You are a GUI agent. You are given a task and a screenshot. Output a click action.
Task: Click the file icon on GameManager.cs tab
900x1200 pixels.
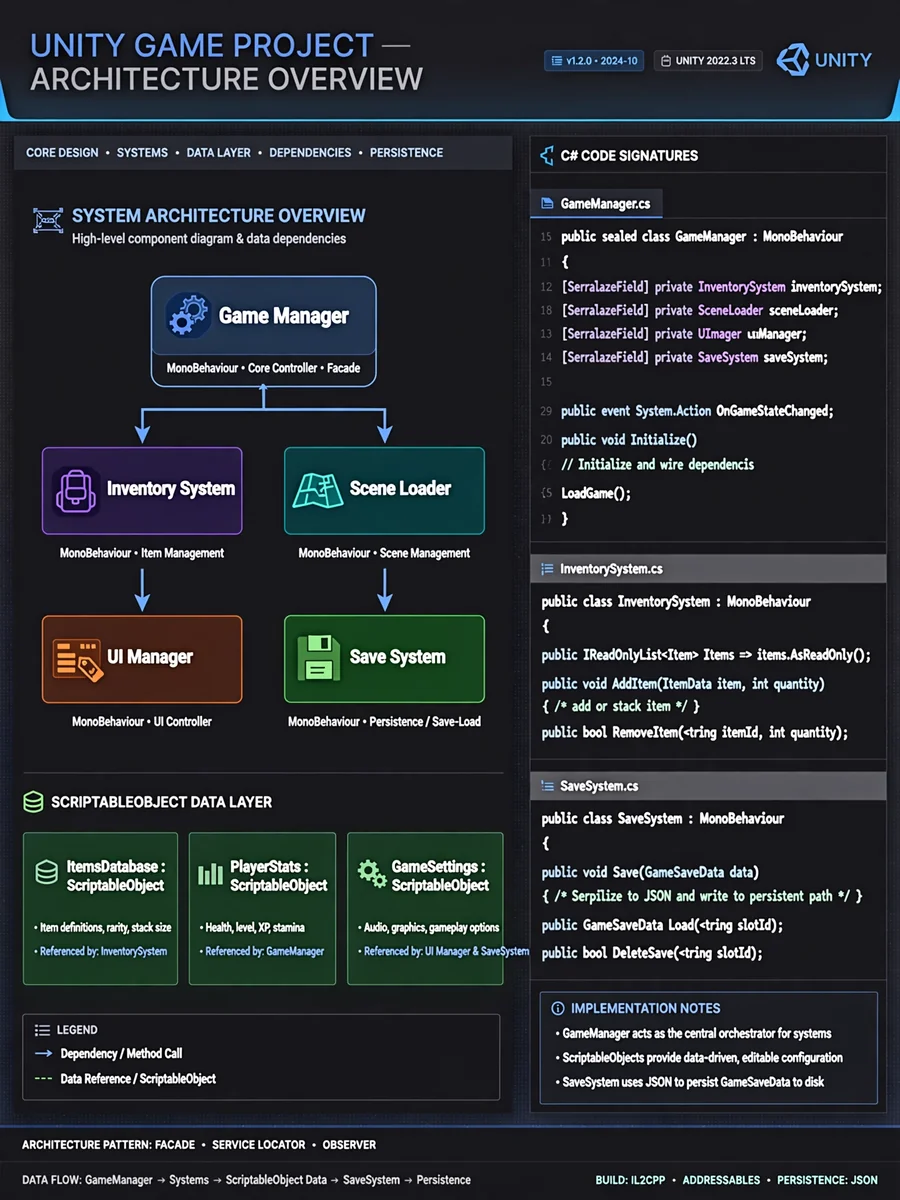click(547, 204)
